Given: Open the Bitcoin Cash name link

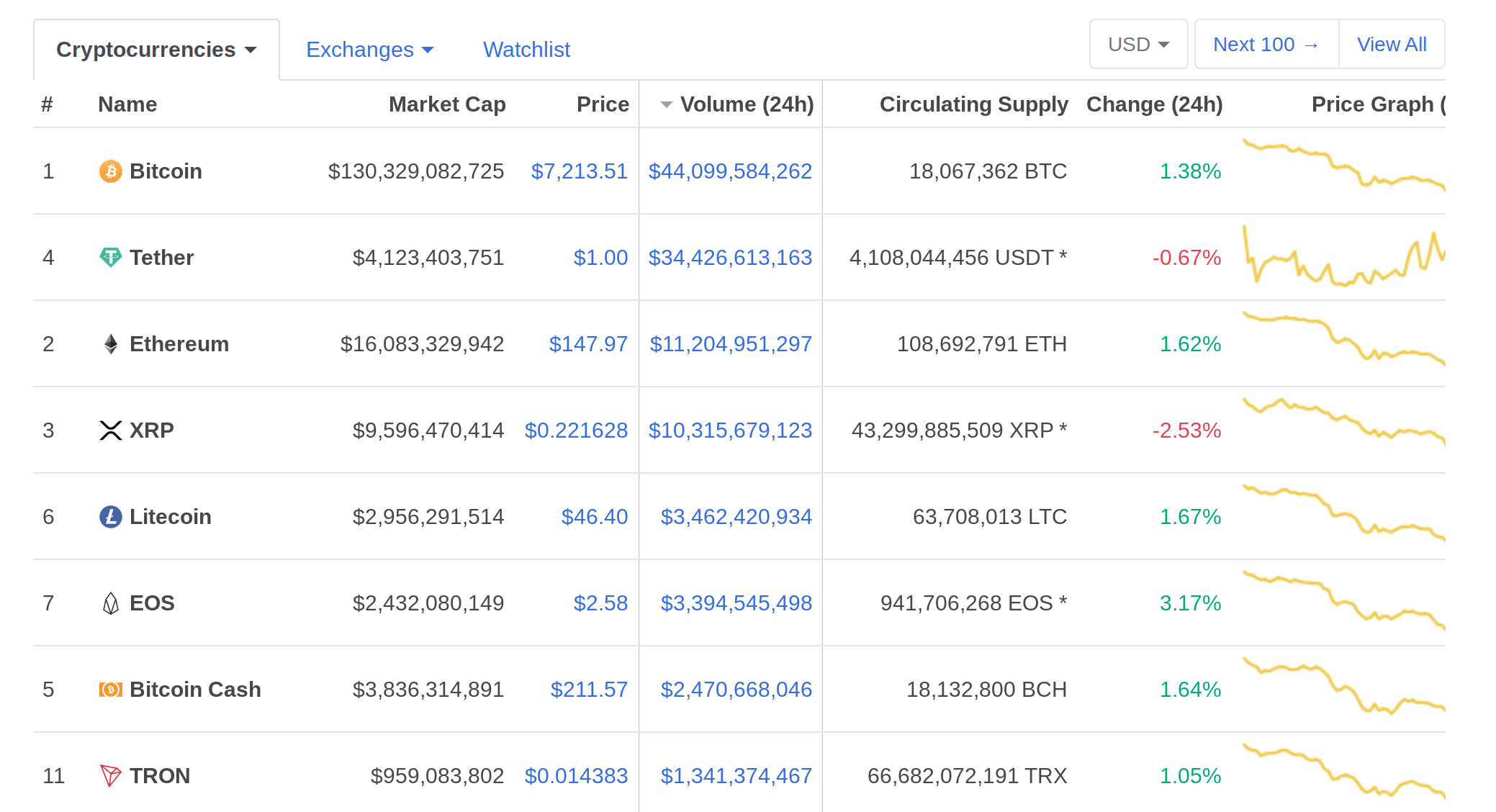Looking at the screenshot, I should coord(195,690).
